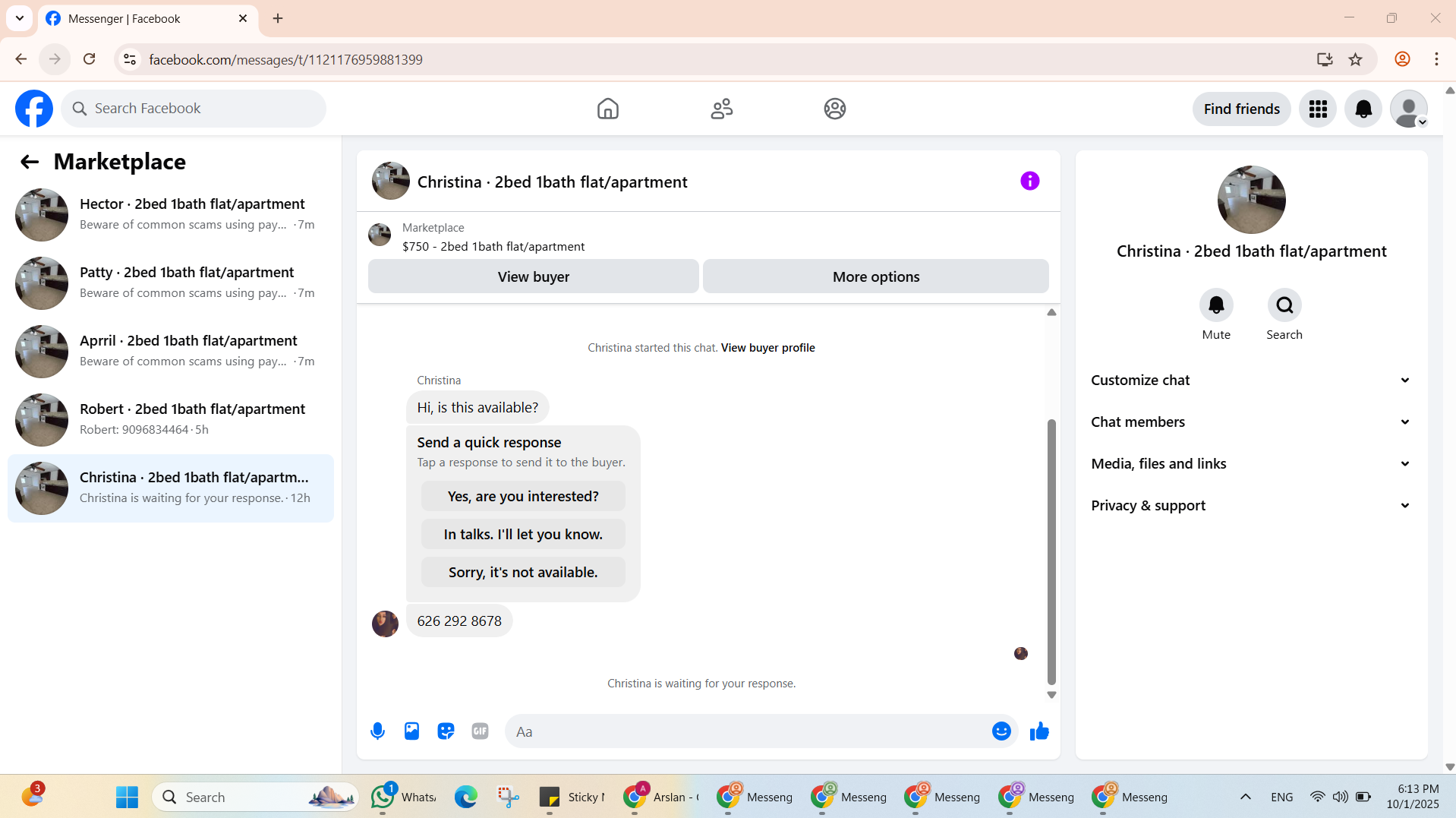1456x818 pixels.
Task: Open a new browser tab
Action: [278, 18]
